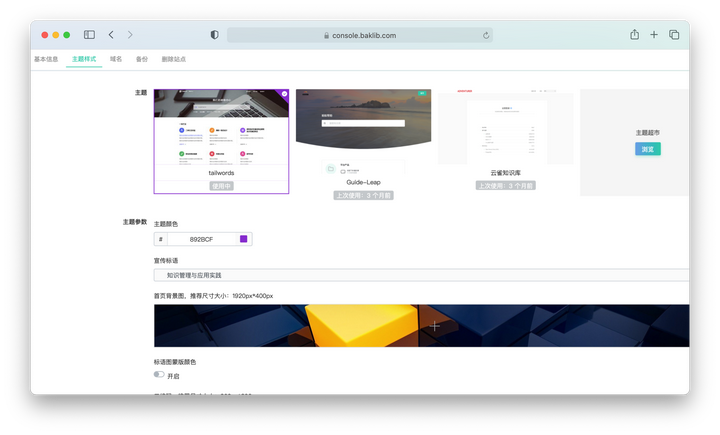Viewport: 720px width, 435px height.
Task: Choose the 云雀知识库 theme thumbnail
Action: (506, 127)
